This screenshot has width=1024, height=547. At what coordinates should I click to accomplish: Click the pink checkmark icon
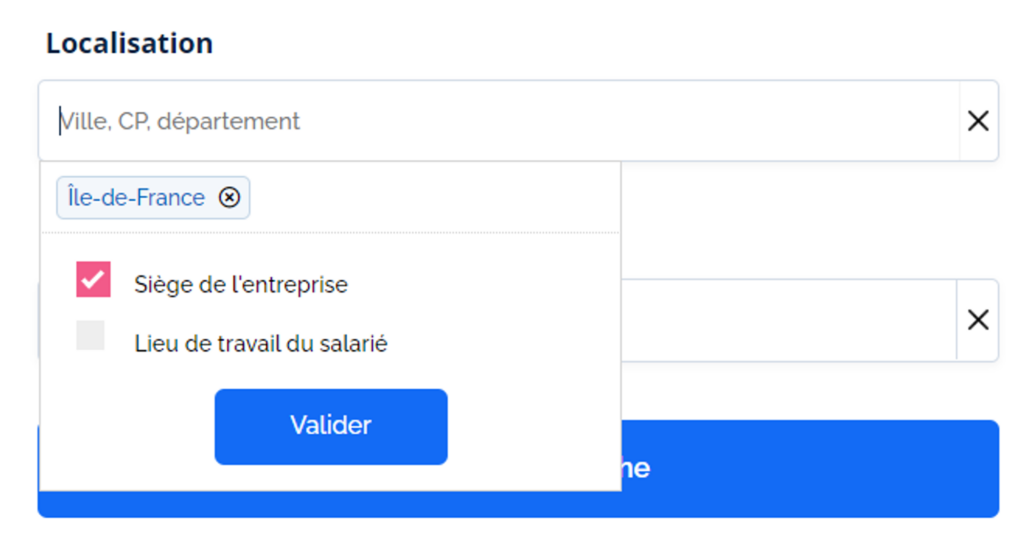93,279
